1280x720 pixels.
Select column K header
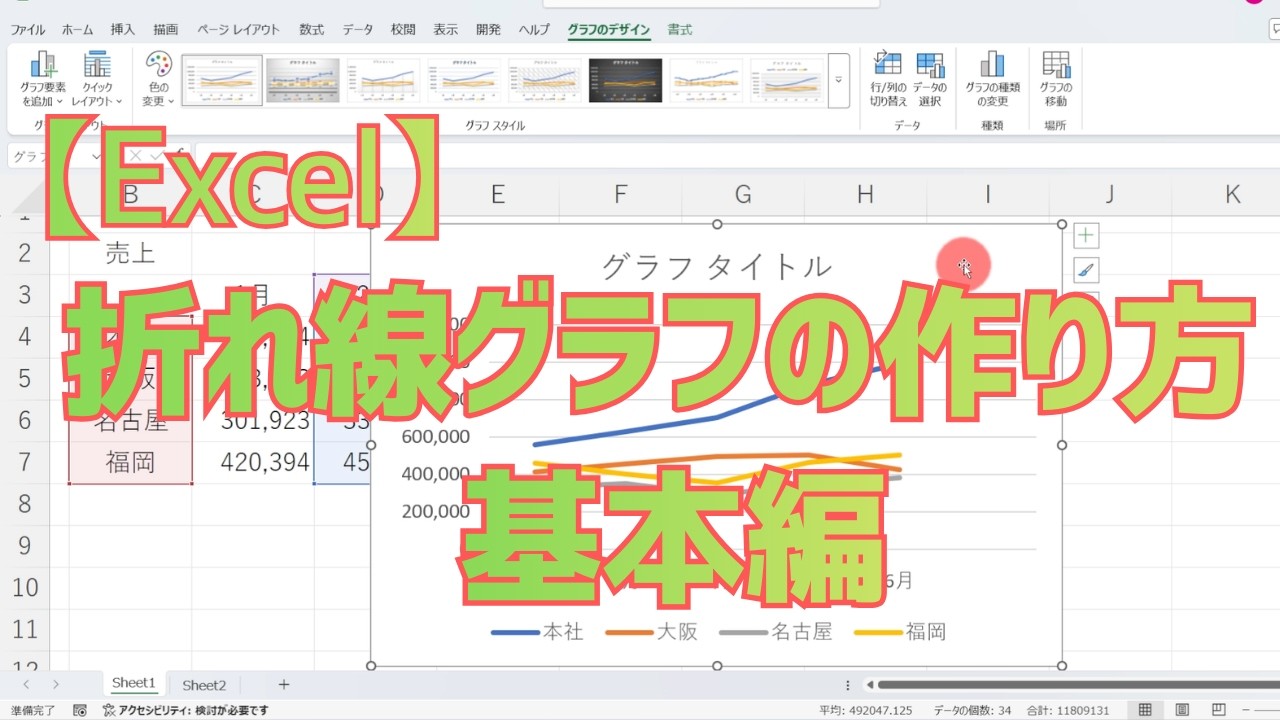pyautogui.click(x=1233, y=195)
